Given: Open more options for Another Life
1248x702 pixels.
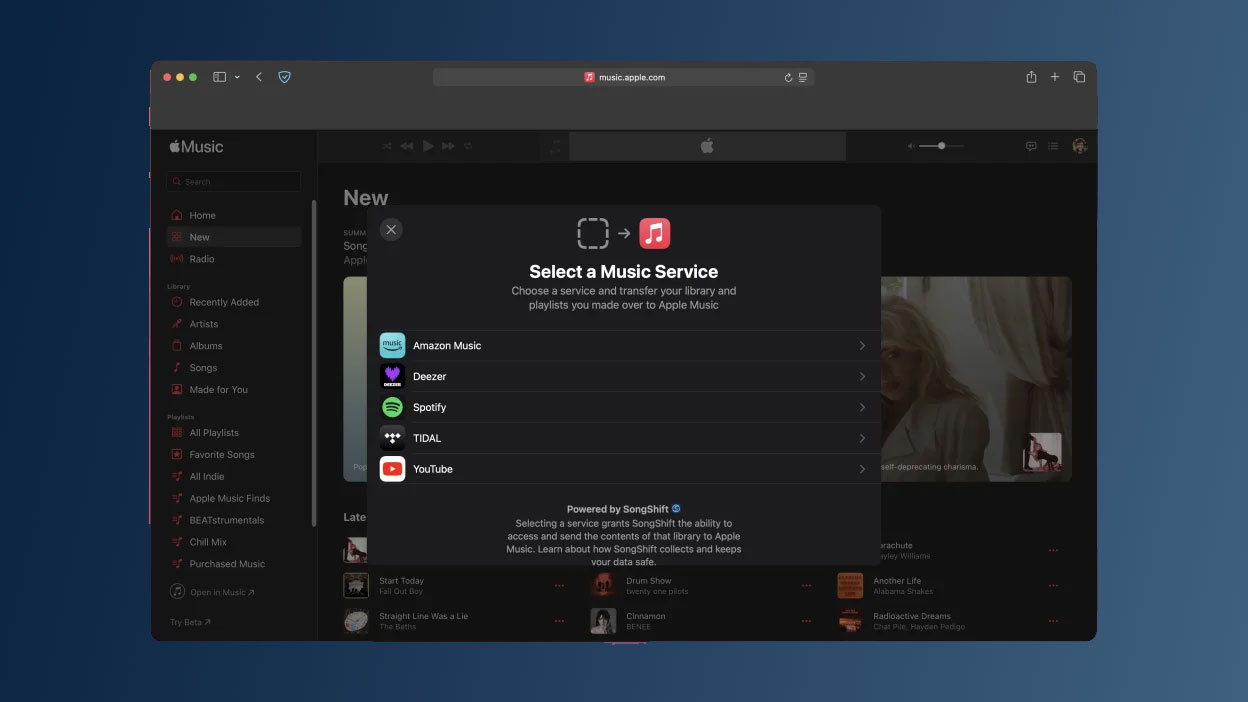Looking at the screenshot, I should 1053,586.
